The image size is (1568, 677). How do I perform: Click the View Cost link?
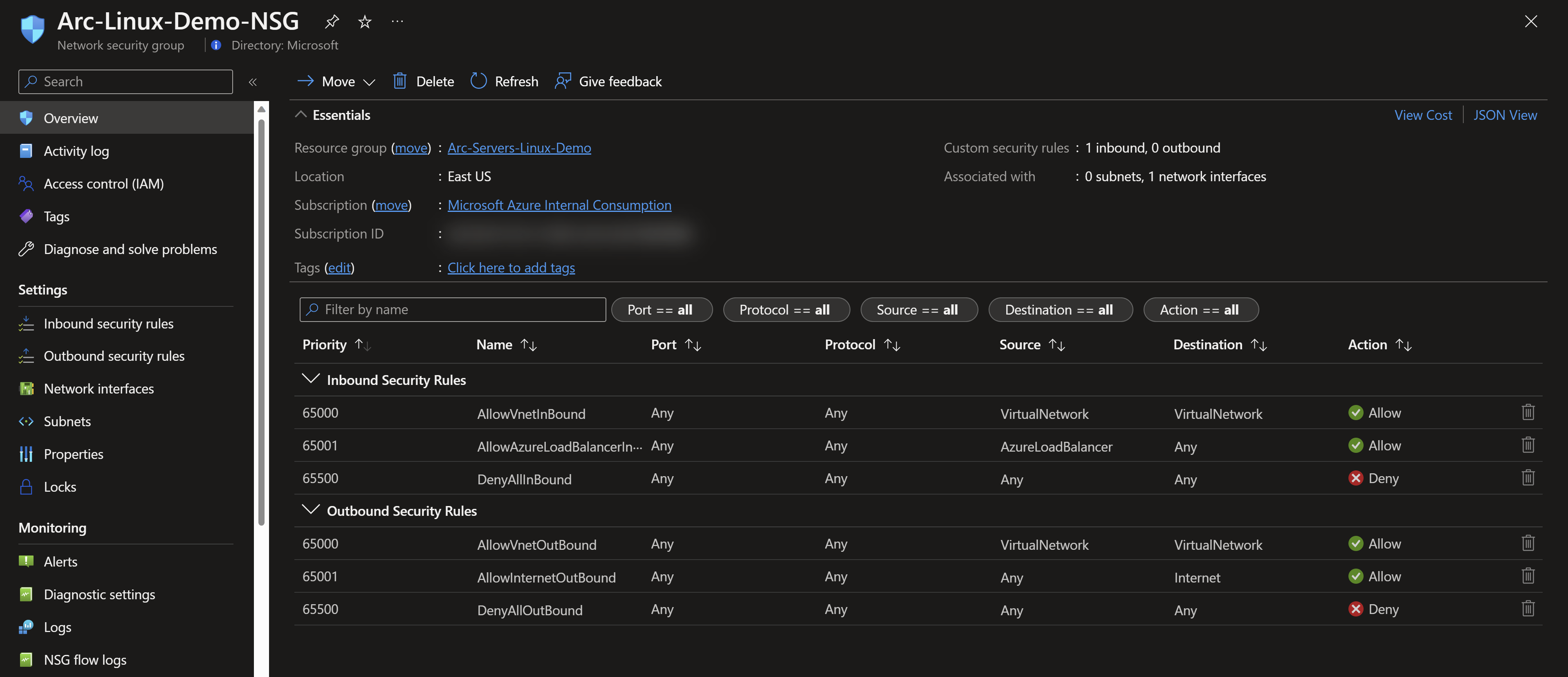[1422, 115]
